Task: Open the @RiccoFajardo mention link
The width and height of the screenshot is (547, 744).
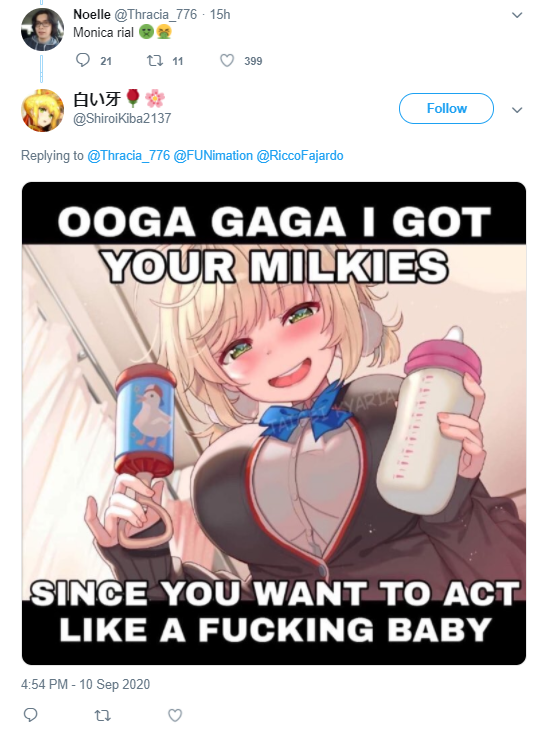Action: click(x=300, y=156)
